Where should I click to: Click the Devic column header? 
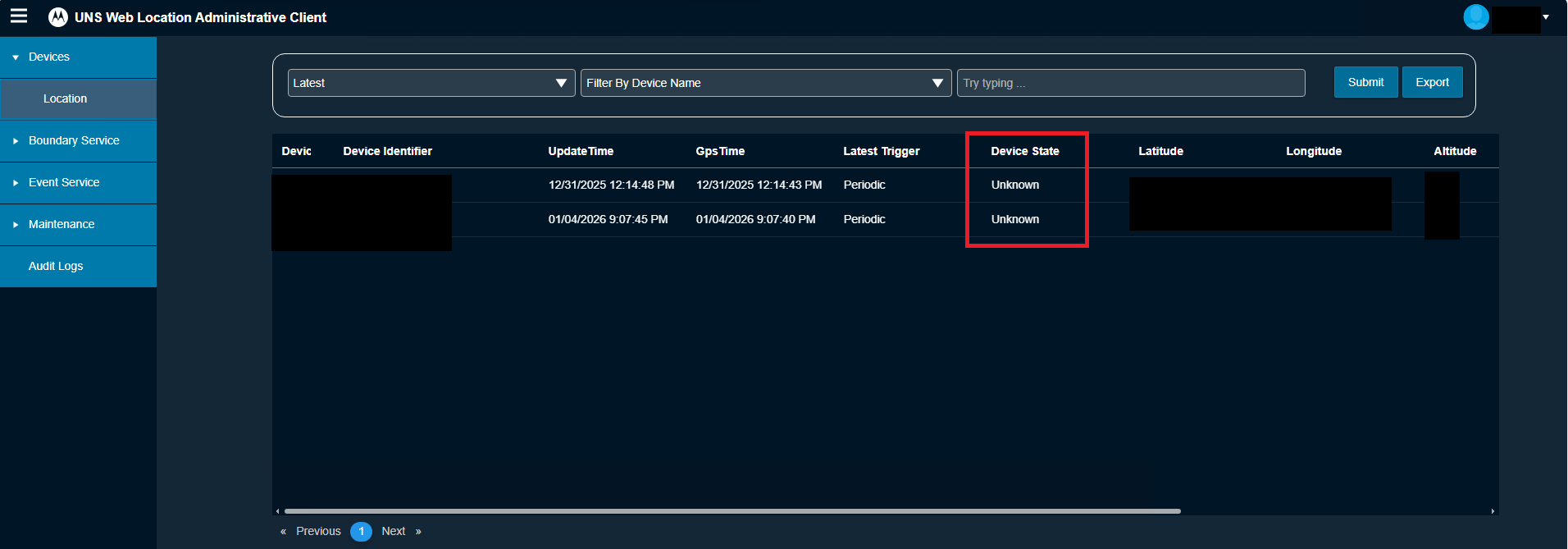click(296, 151)
